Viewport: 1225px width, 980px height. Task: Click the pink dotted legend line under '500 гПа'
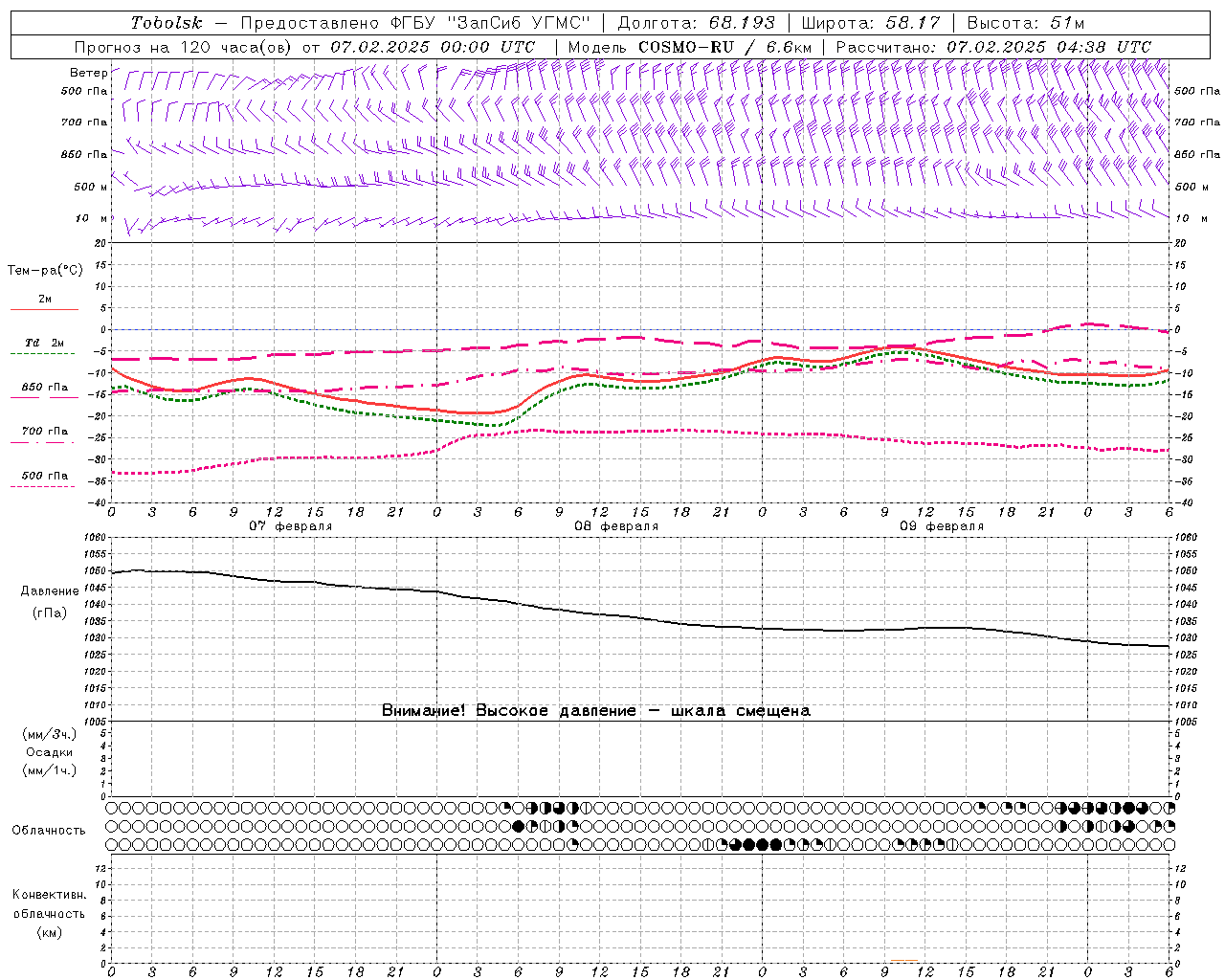(42, 486)
